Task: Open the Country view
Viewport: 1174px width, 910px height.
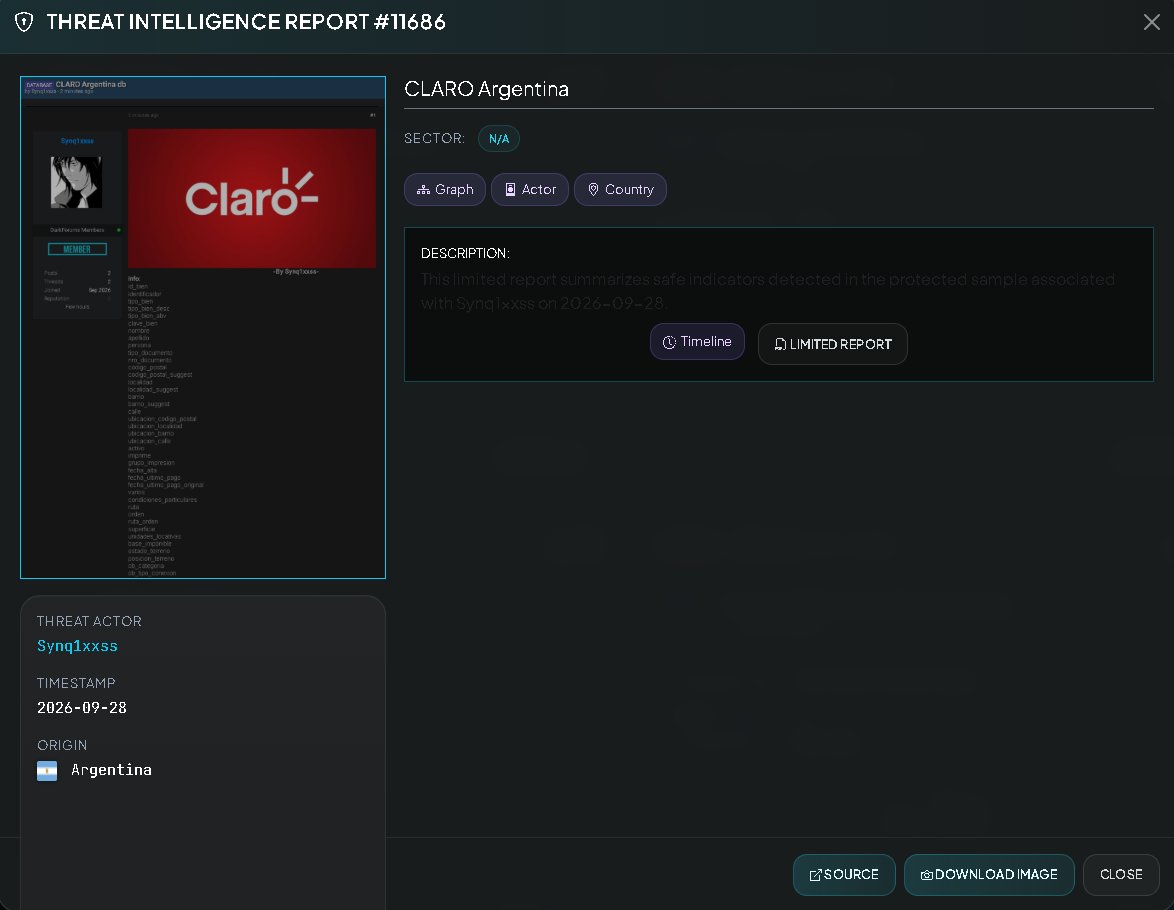Action: tap(620, 189)
